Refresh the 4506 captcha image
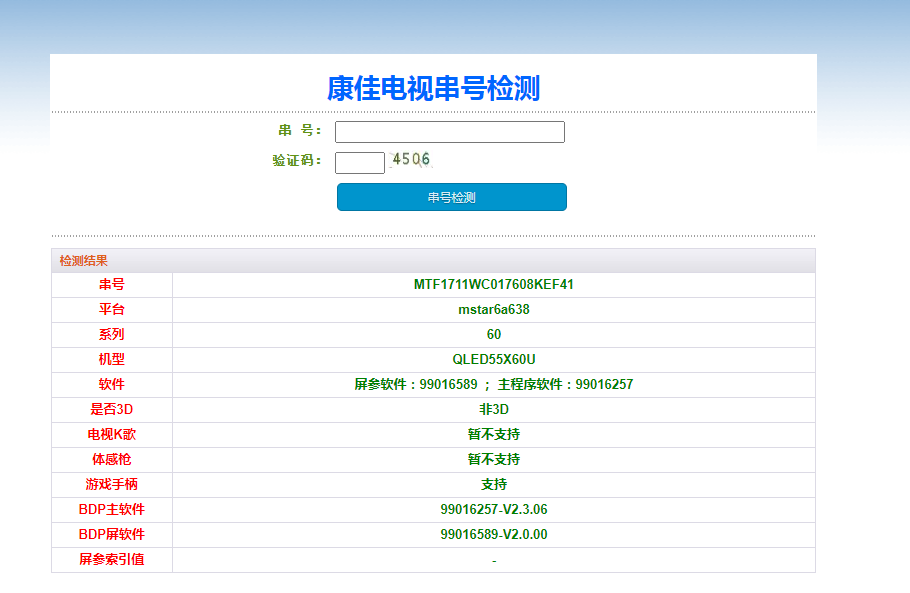910x593 pixels. (x=411, y=159)
